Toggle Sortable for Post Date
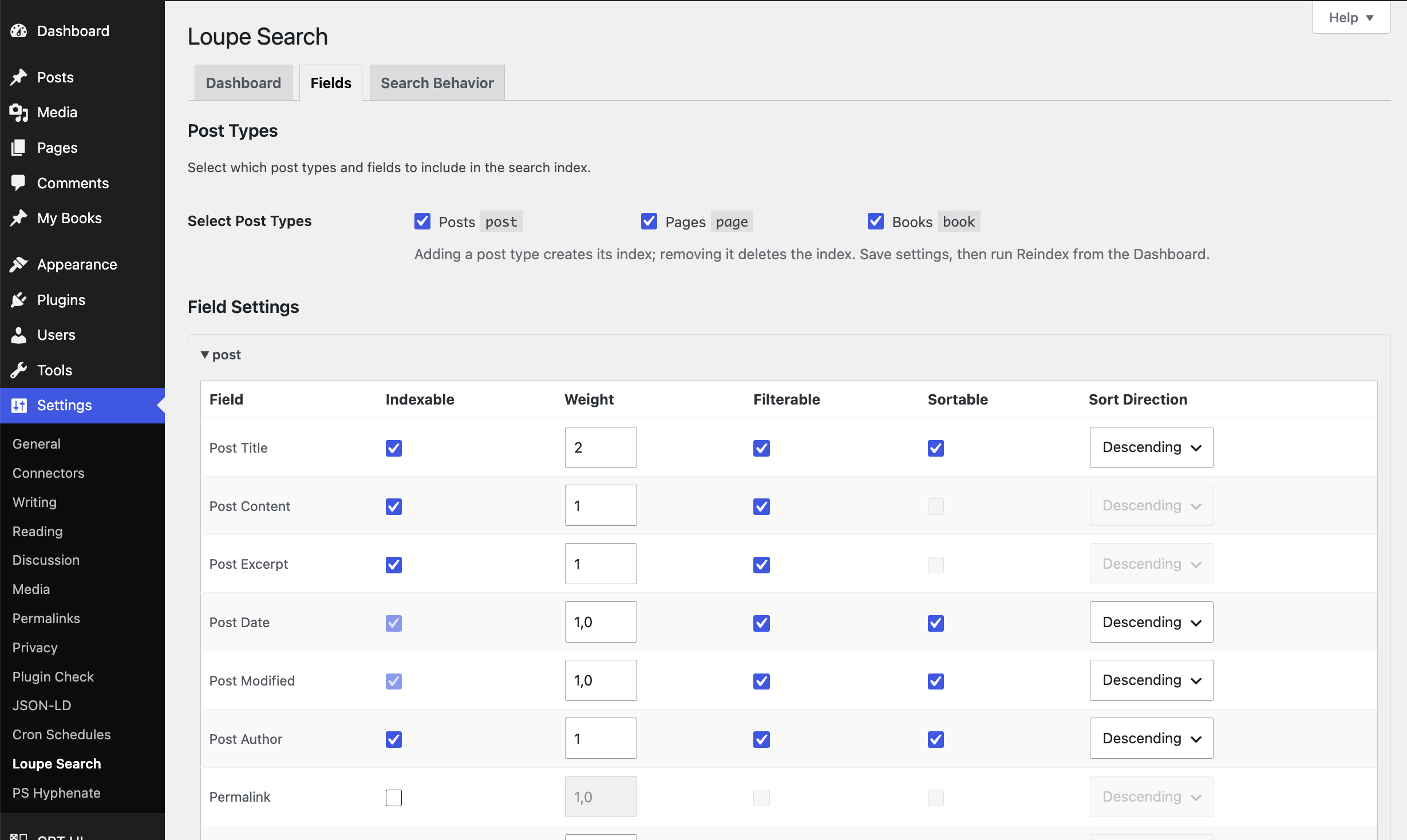Screen dimensions: 1407x840 click(936, 623)
